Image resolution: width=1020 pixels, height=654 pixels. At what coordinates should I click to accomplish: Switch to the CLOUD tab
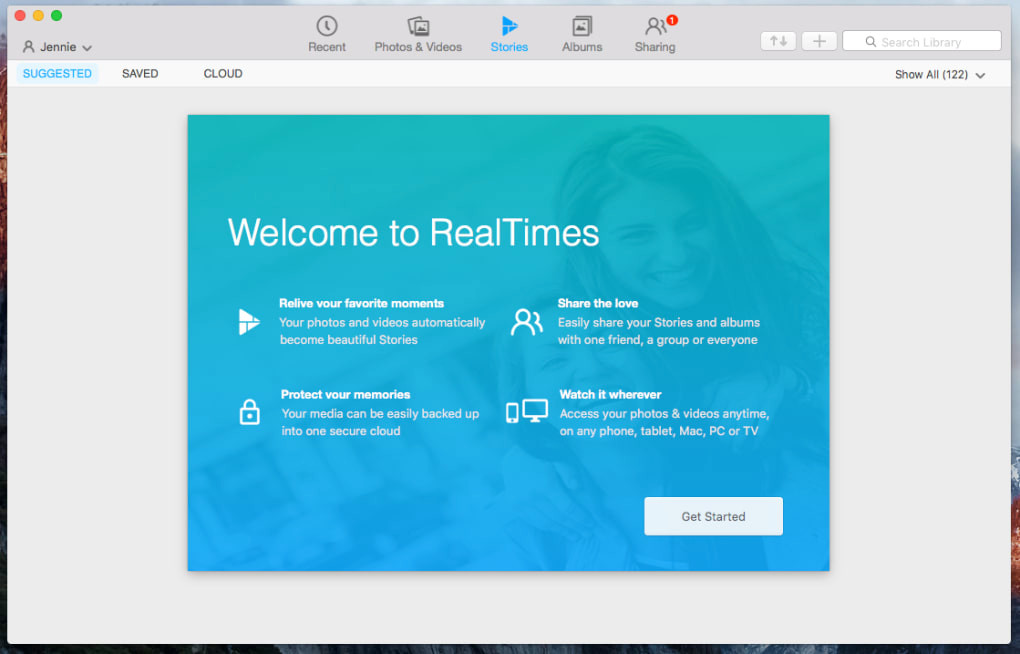[x=222, y=74]
